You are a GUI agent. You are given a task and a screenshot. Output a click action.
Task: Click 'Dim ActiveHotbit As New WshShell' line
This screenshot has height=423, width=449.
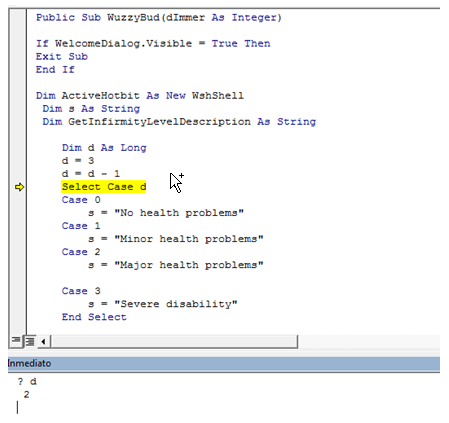coord(140,95)
